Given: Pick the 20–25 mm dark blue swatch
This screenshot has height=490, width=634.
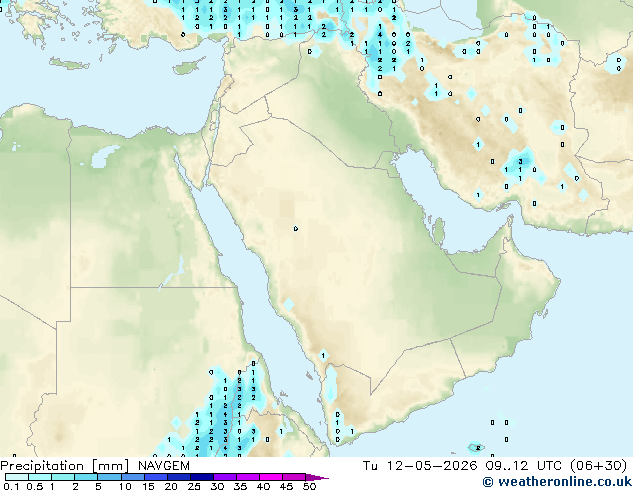Looking at the screenshot, I should (178, 477).
